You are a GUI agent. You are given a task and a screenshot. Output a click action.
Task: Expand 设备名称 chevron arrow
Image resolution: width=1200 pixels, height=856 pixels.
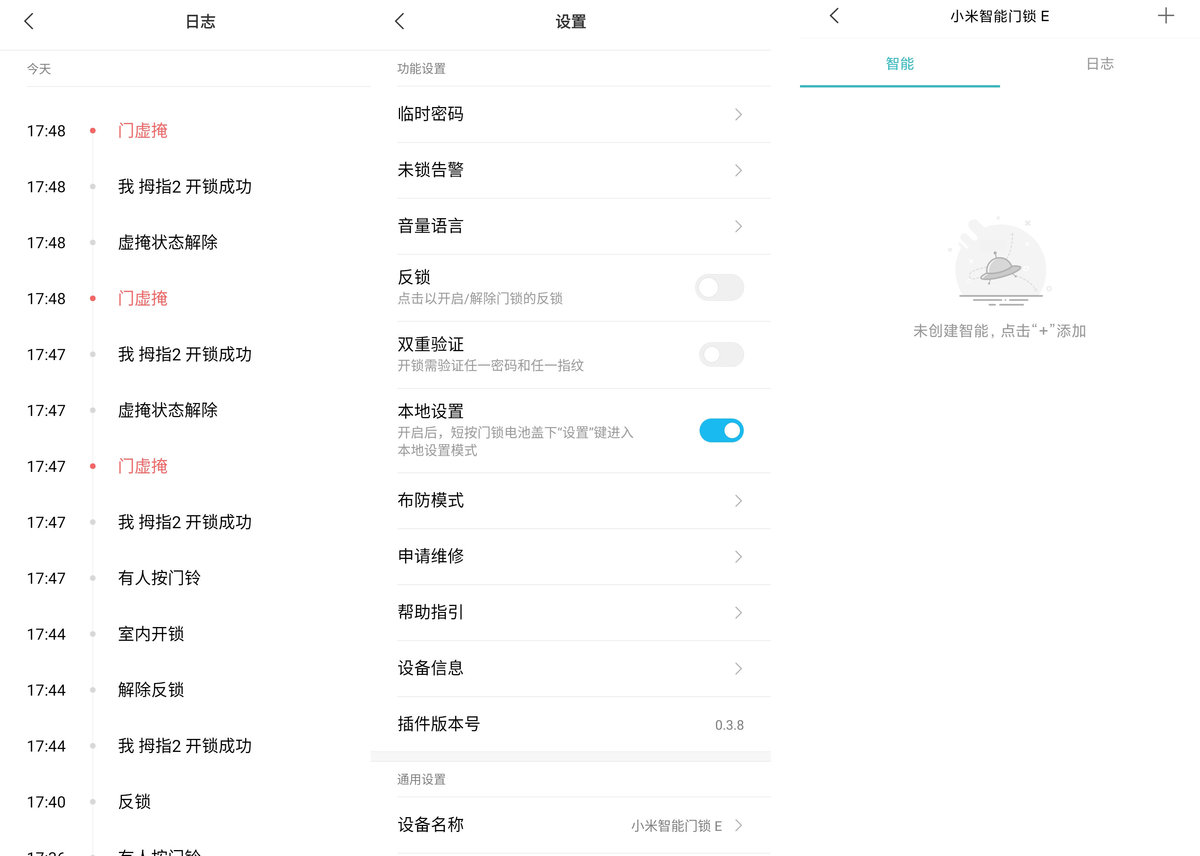(x=738, y=825)
